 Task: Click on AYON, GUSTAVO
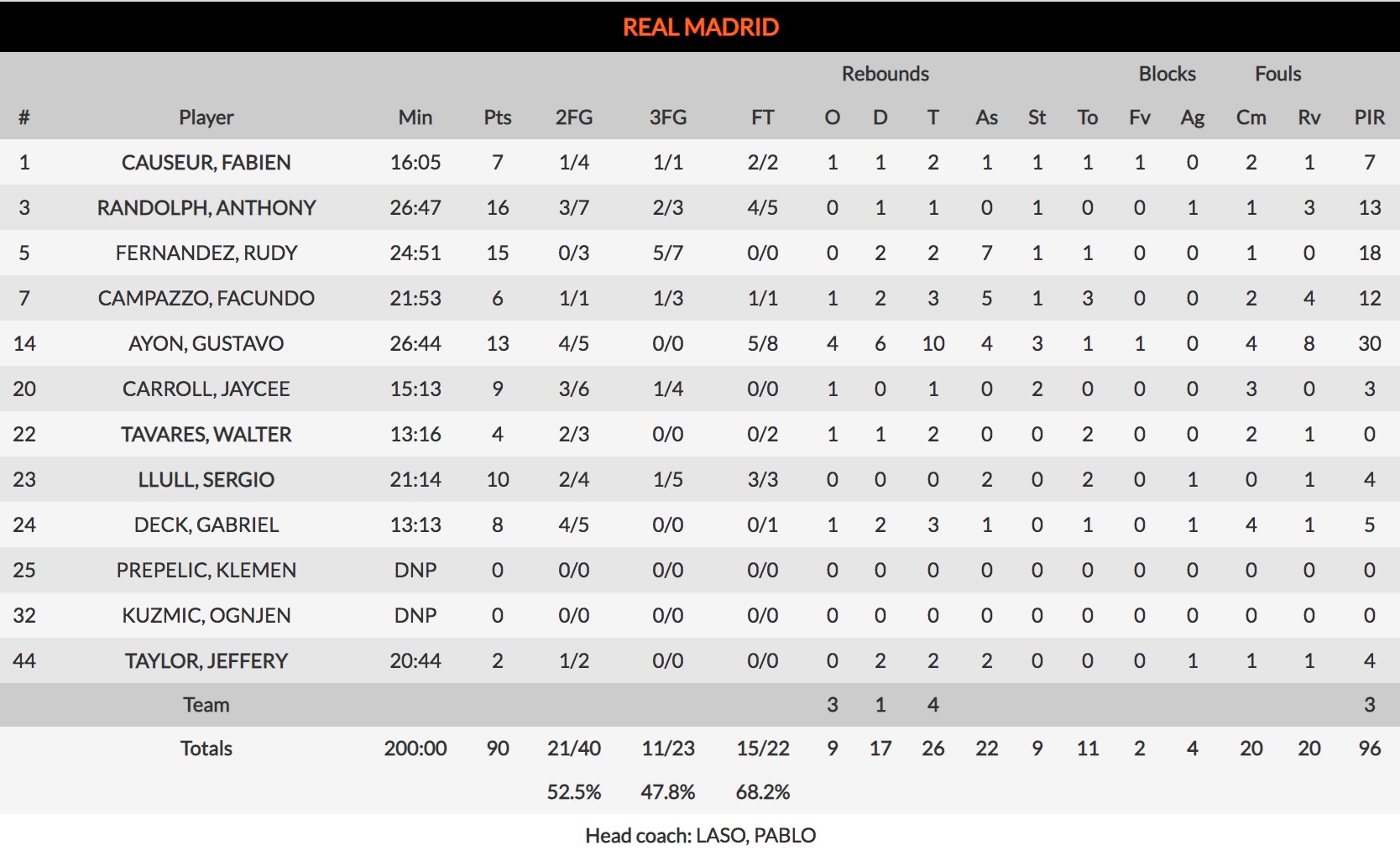pos(206,344)
